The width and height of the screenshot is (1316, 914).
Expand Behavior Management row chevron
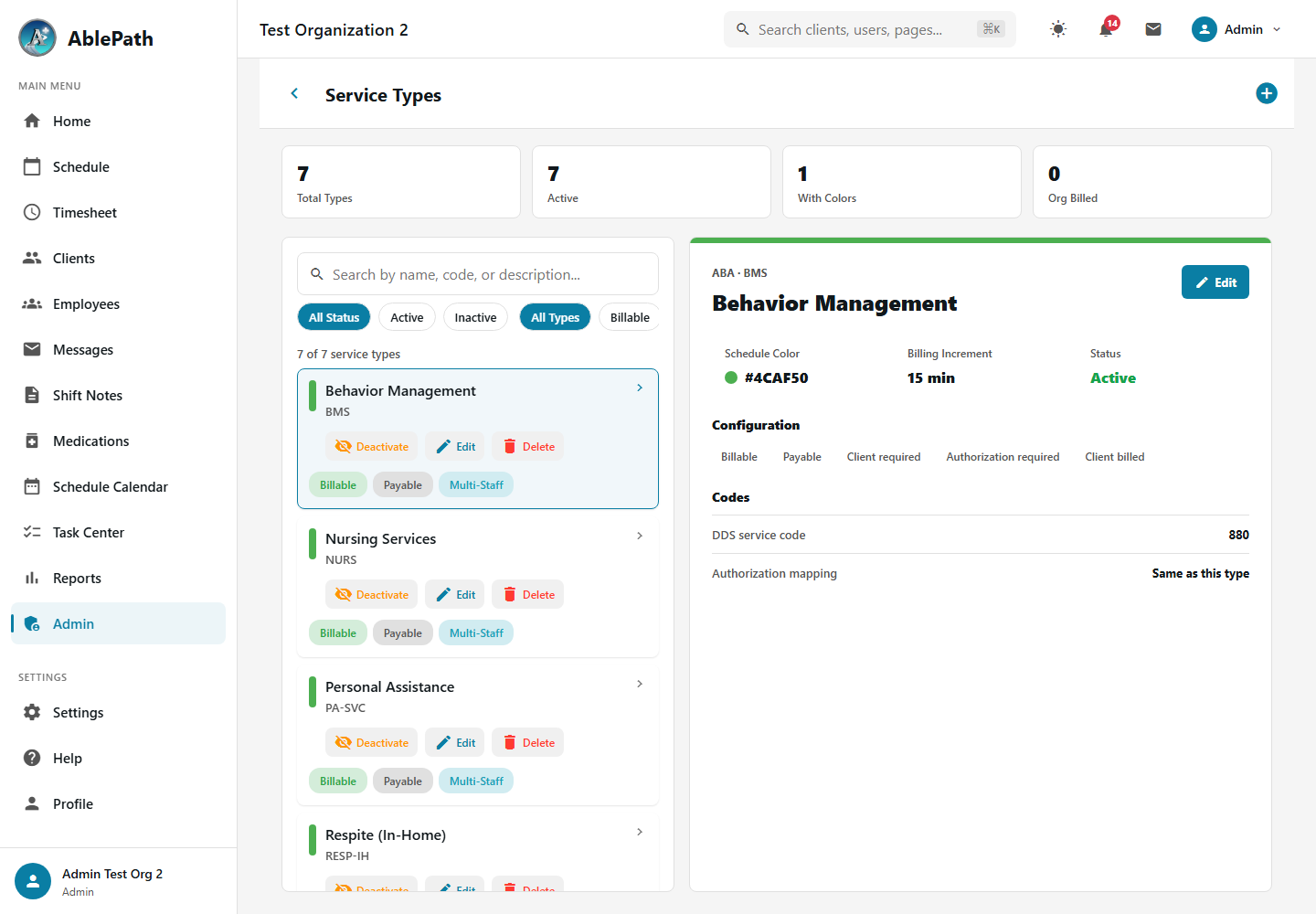click(x=640, y=388)
